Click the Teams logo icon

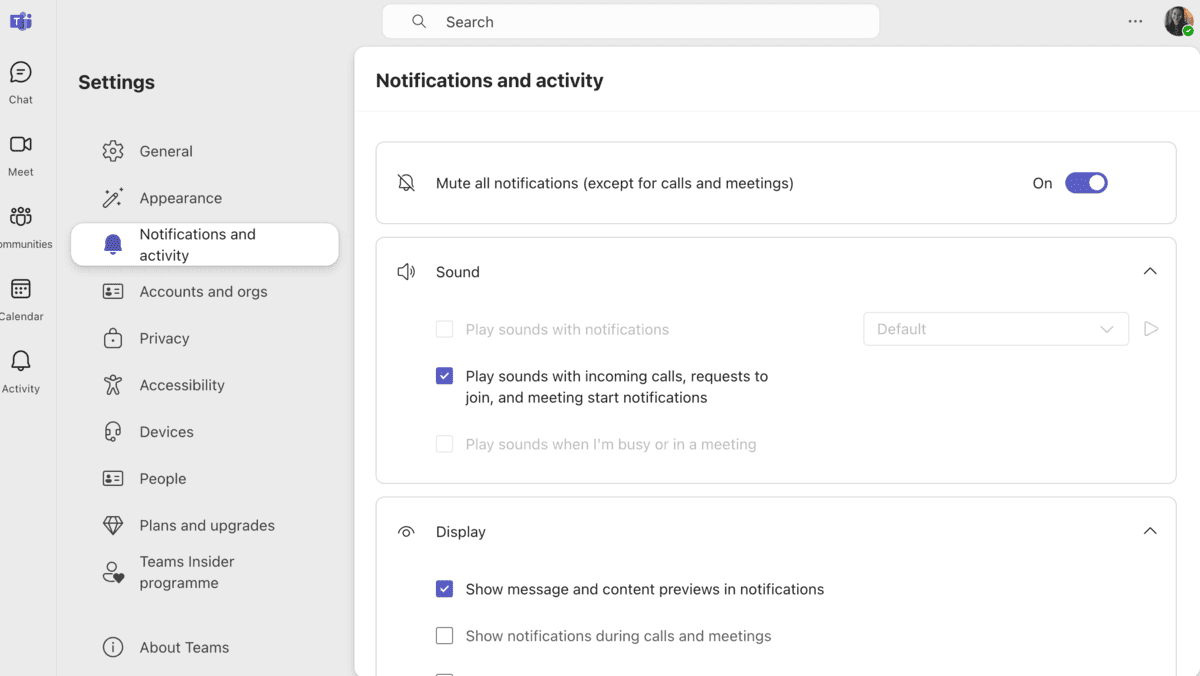click(x=20, y=20)
